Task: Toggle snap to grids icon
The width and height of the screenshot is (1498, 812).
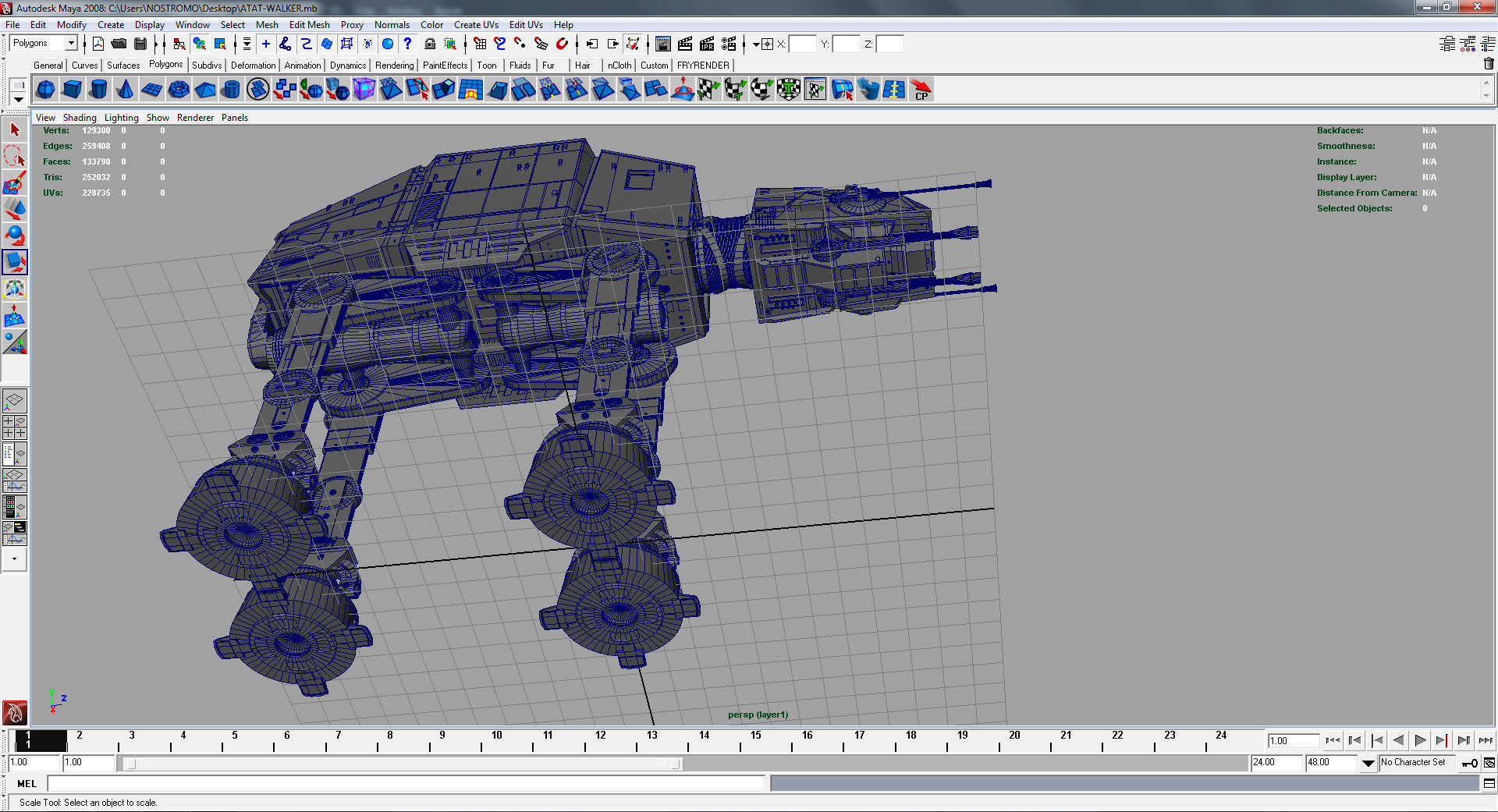Action: coord(480,44)
